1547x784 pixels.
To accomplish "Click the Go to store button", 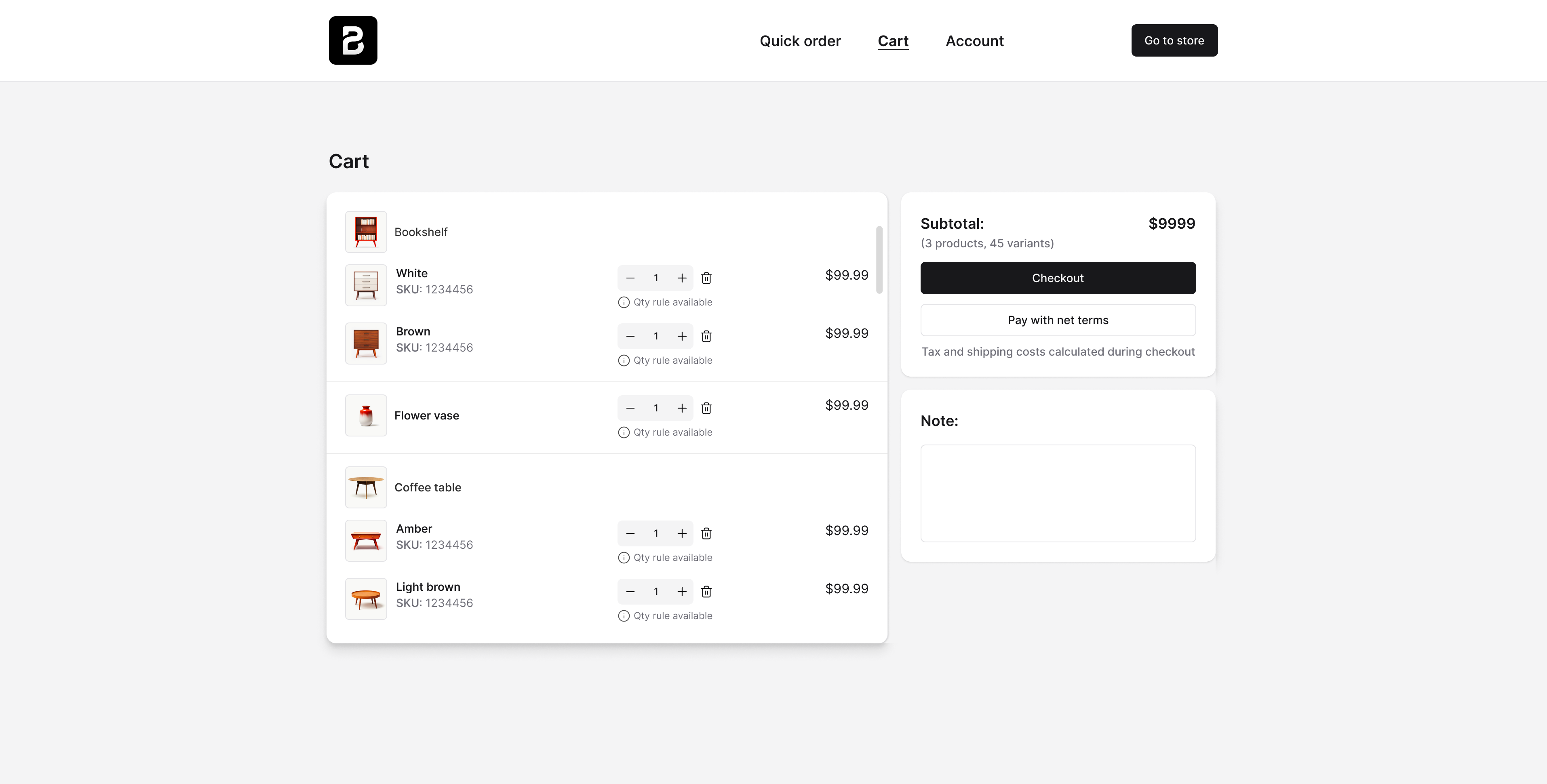I will [x=1174, y=40].
